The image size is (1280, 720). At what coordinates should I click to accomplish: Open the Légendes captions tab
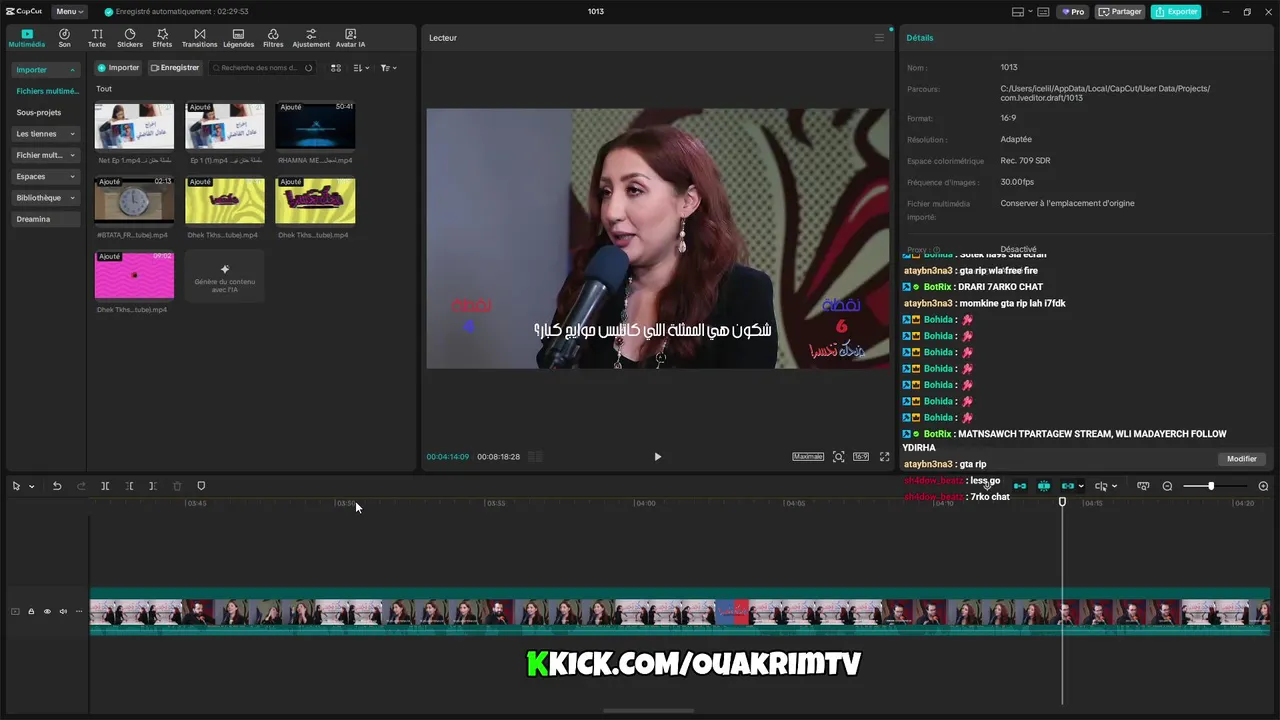(x=238, y=38)
